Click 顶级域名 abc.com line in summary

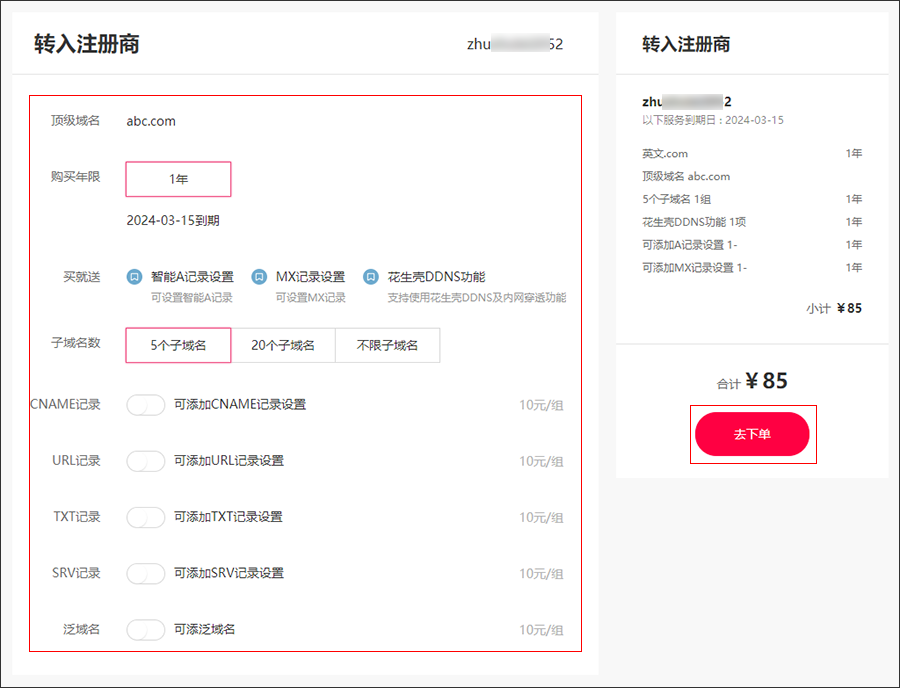pyautogui.click(x=686, y=177)
